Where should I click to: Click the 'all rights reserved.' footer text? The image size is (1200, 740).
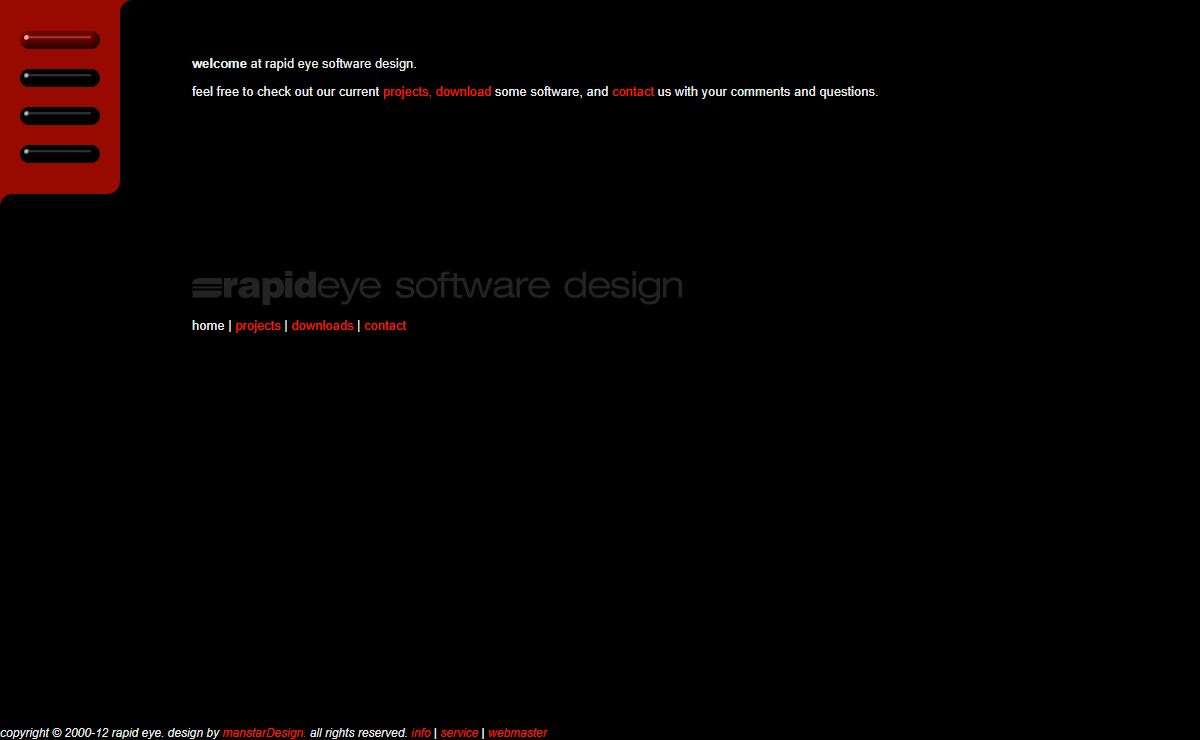point(358,733)
